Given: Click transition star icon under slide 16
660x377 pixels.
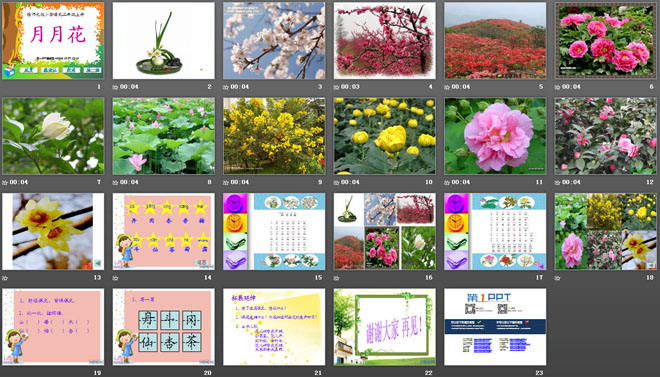Looking at the screenshot, I should [x=336, y=278].
